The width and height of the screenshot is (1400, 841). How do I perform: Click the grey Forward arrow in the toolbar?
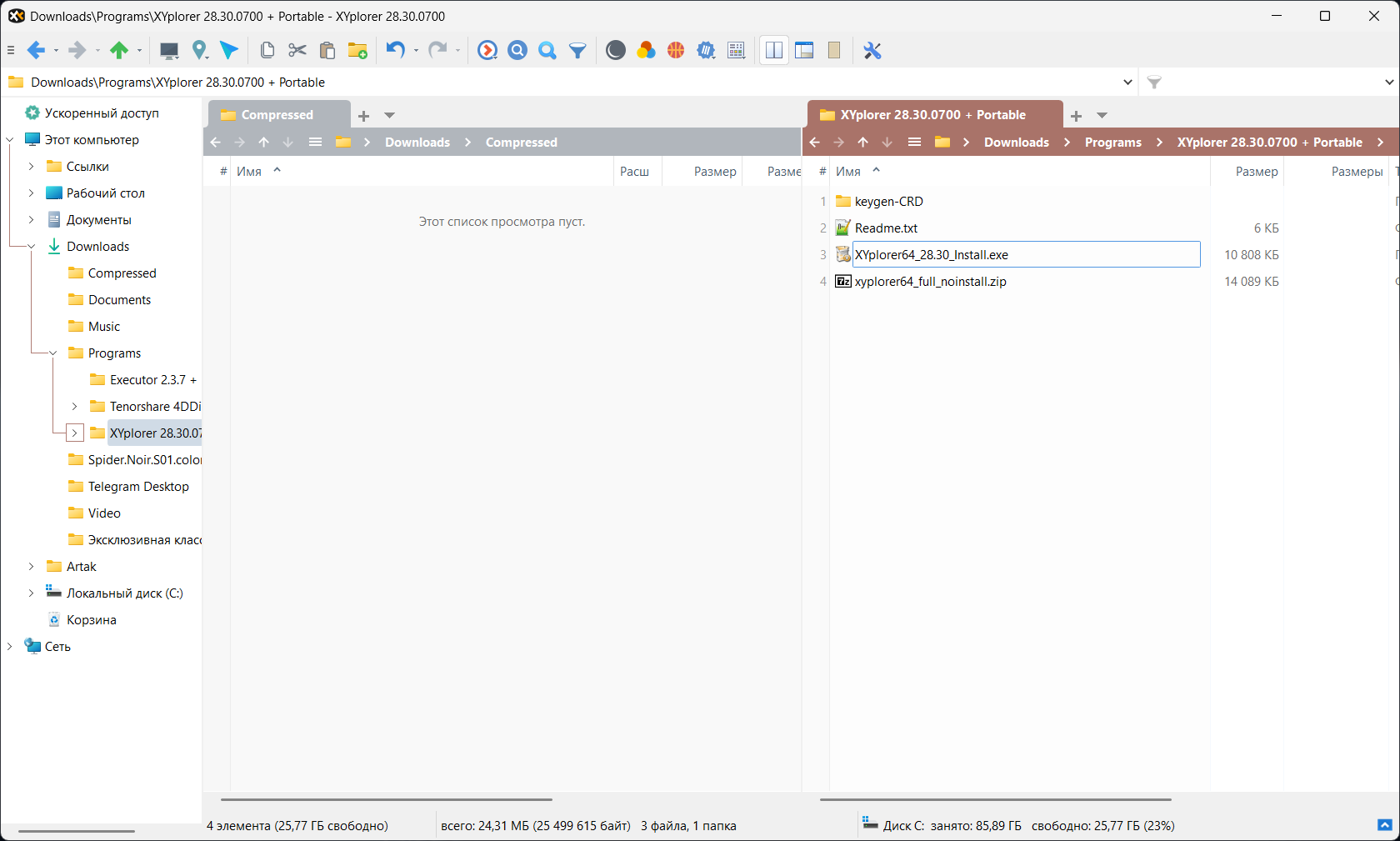pos(77,51)
